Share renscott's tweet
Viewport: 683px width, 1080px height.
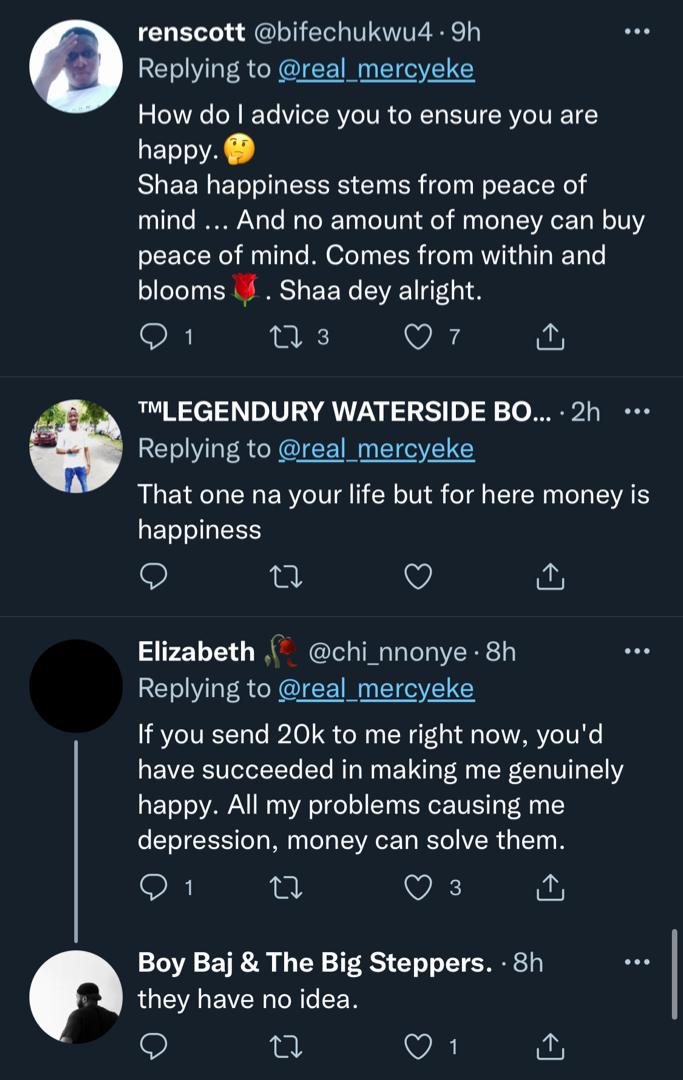click(550, 338)
